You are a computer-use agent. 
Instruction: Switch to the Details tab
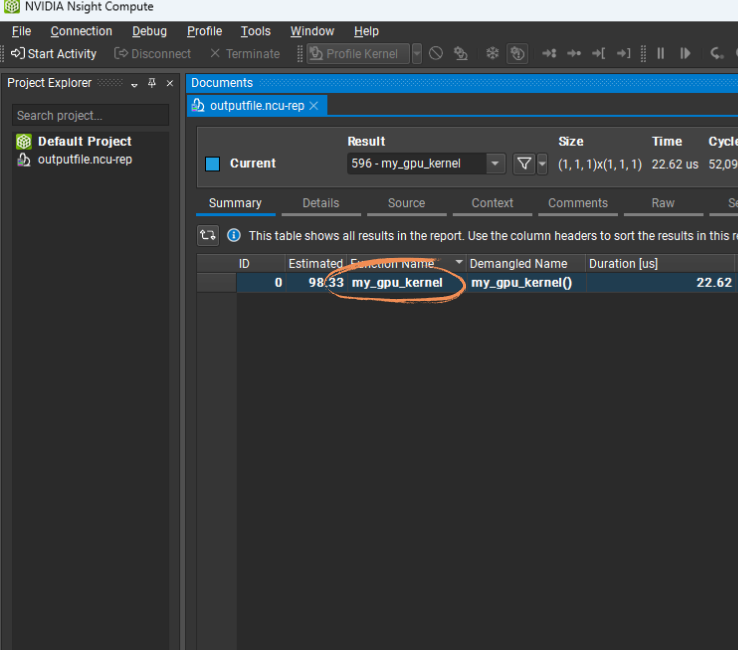pyautogui.click(x=321, y=203)
